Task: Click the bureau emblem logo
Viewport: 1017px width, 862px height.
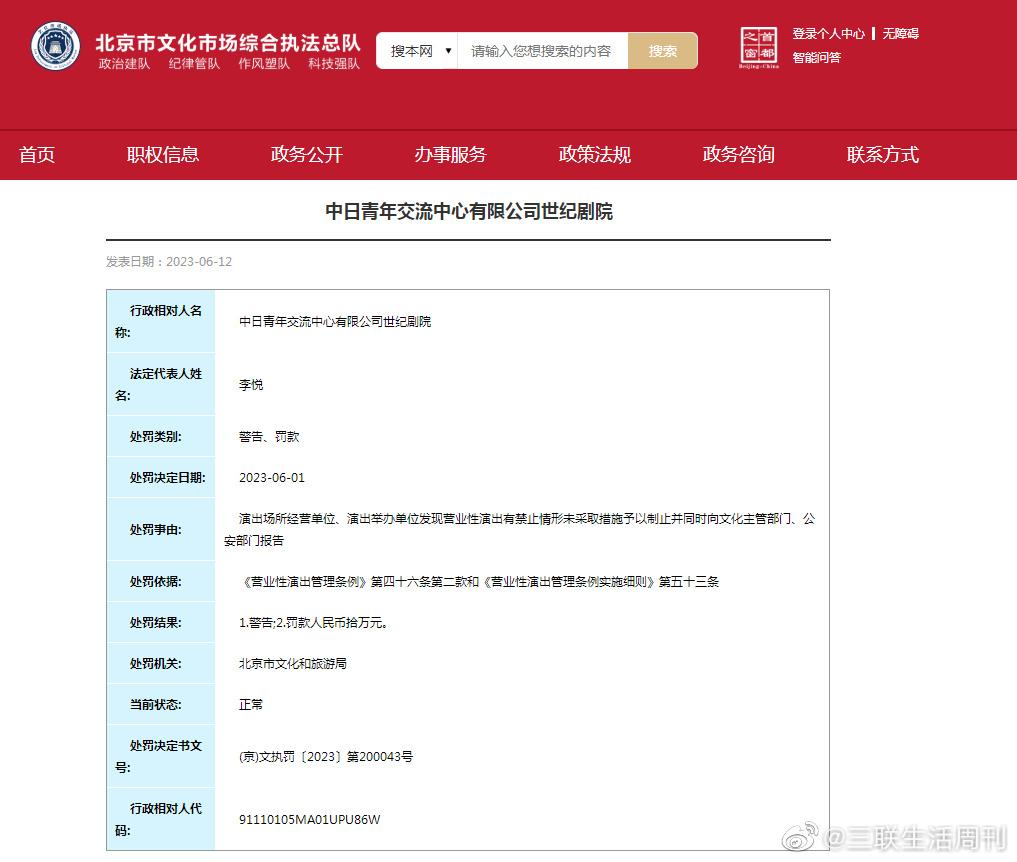Action: coord(56,46)
